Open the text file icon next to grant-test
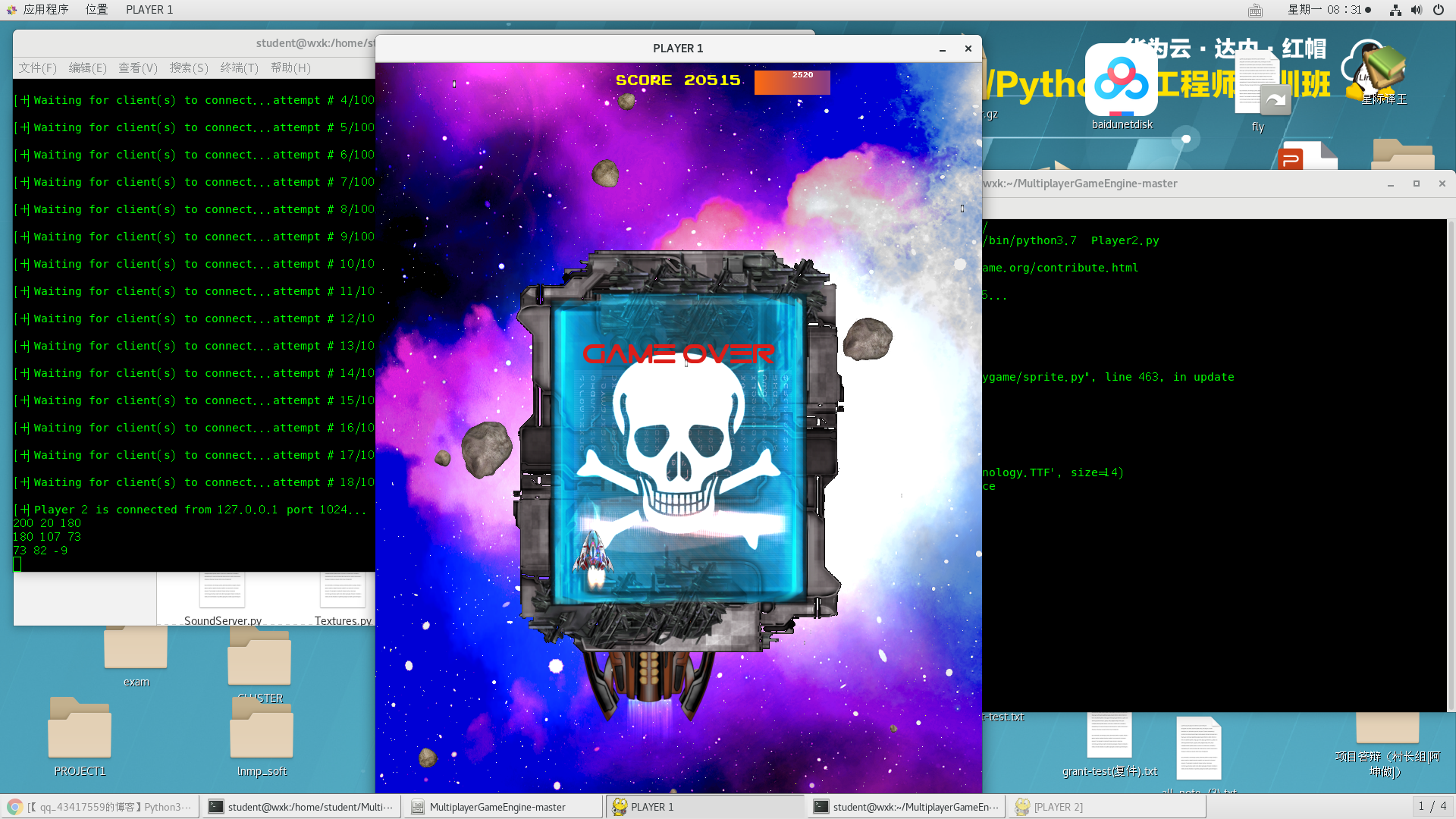Image resolution: width=1456 pixels, height=819 pixels. [1199, 749]
